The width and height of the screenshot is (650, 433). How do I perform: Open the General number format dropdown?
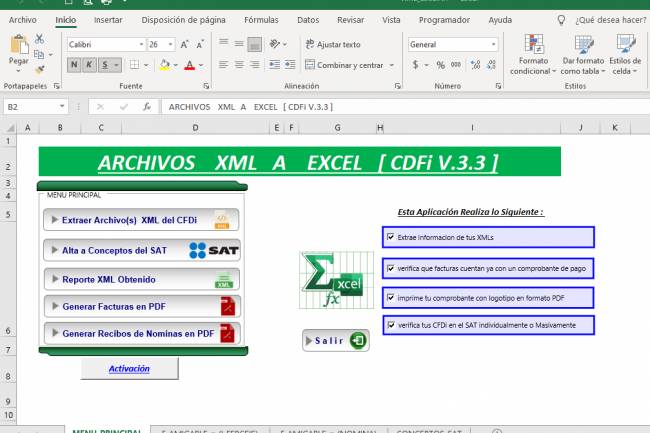point(493,44)
